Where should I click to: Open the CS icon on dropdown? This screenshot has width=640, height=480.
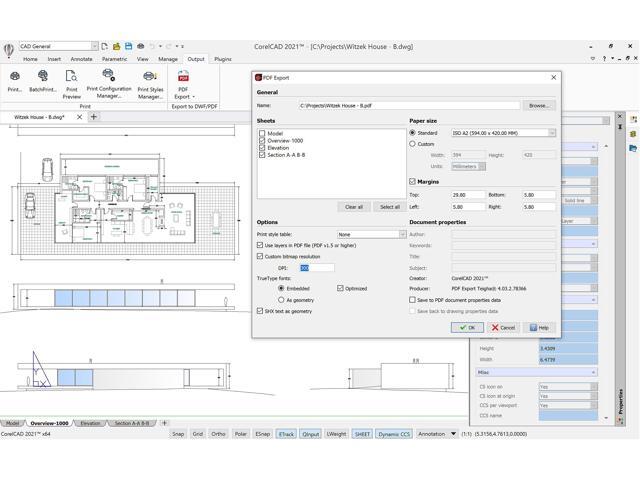pos(594,387)
